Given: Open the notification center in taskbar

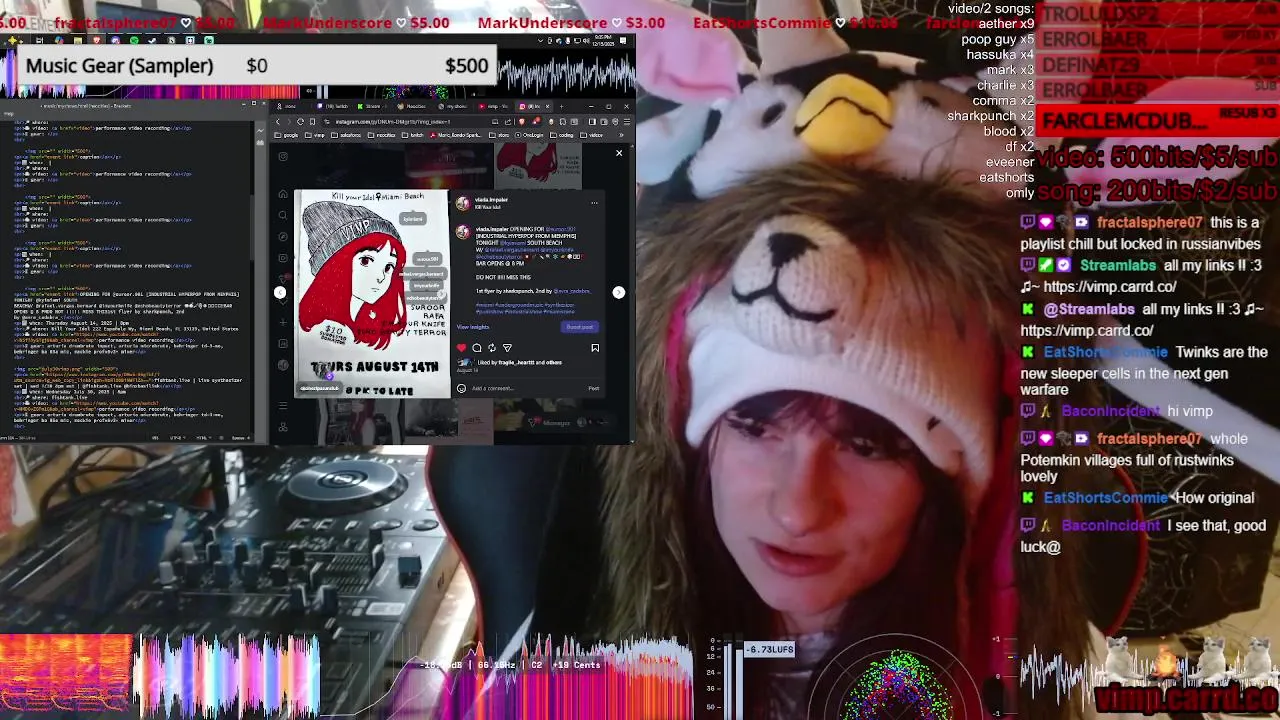Looking at the screenshot, I should 623,40.
